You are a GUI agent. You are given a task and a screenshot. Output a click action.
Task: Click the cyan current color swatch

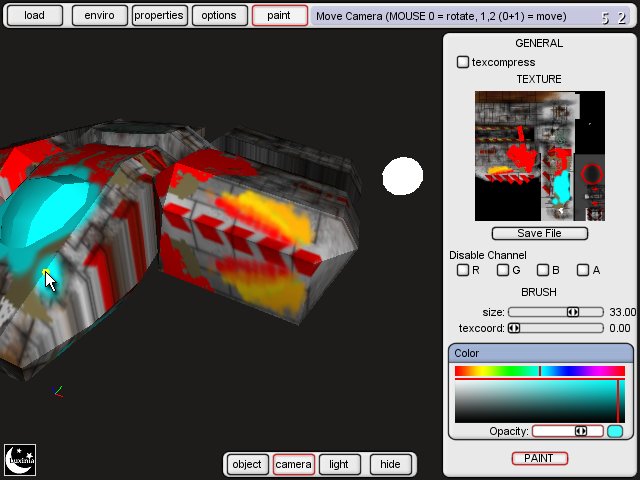615,431
